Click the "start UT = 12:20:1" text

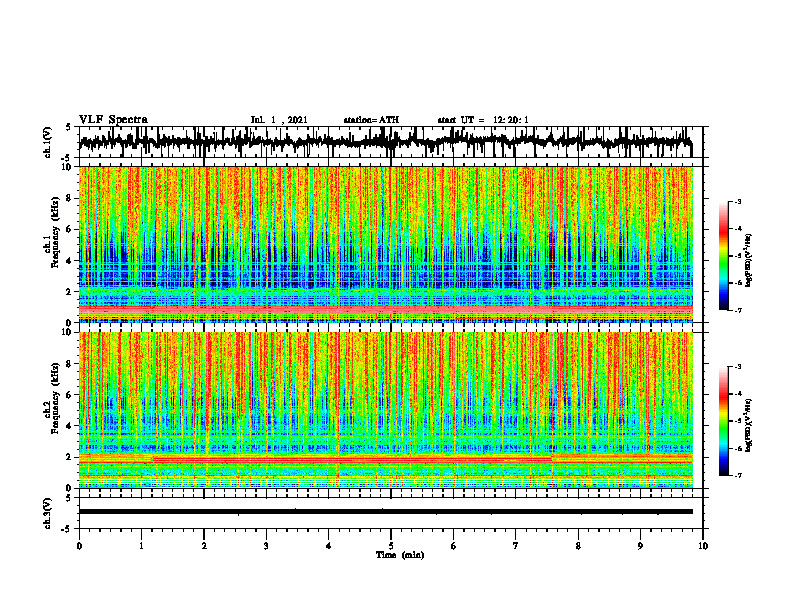click(483, 120)
